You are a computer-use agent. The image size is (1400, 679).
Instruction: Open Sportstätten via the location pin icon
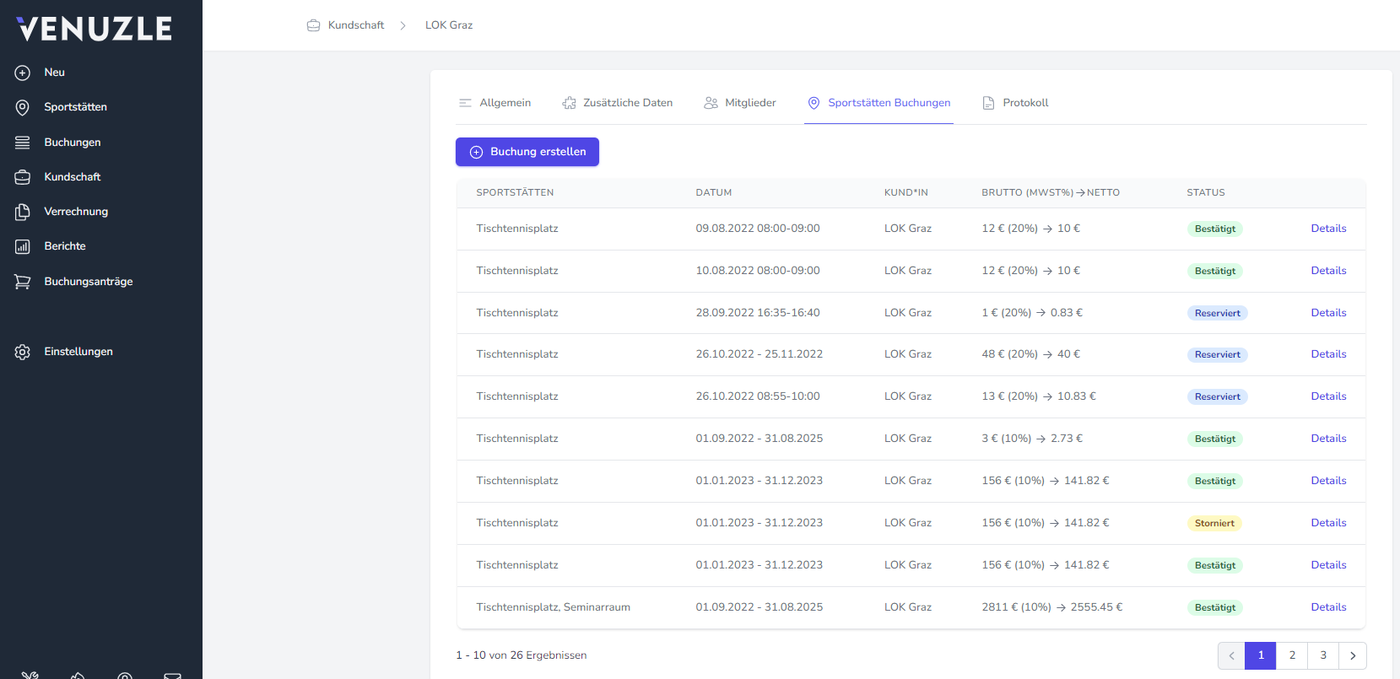click(22, 107)
